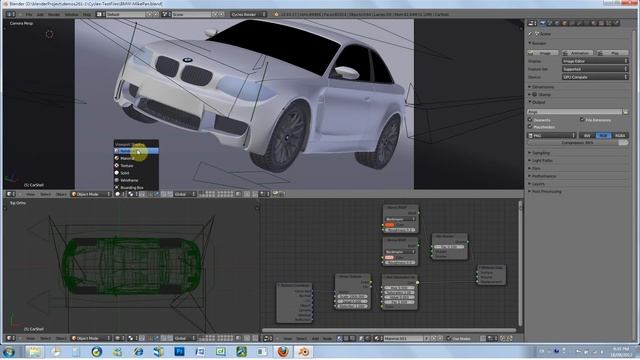Toggle the Overwrite checkbox
Image resolution: width=640 pixels, height=360 pixels.
[531, 120]
